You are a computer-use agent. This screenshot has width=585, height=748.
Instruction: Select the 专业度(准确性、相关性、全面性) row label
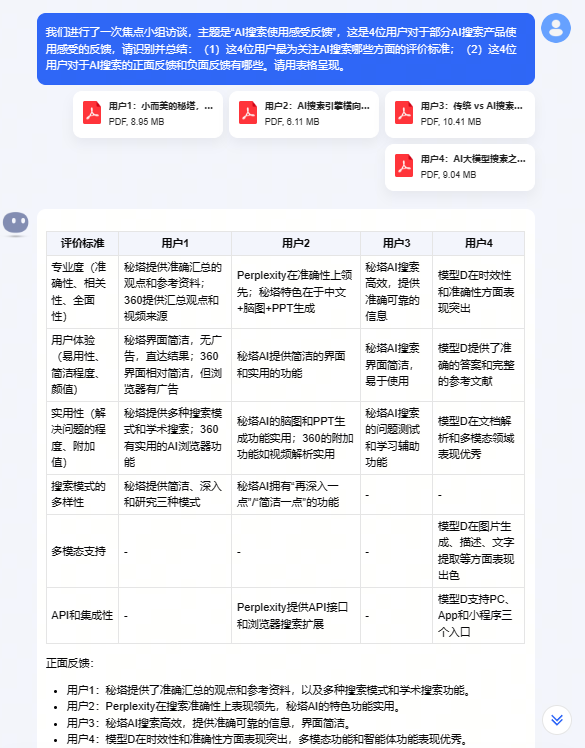coord(83,292)
